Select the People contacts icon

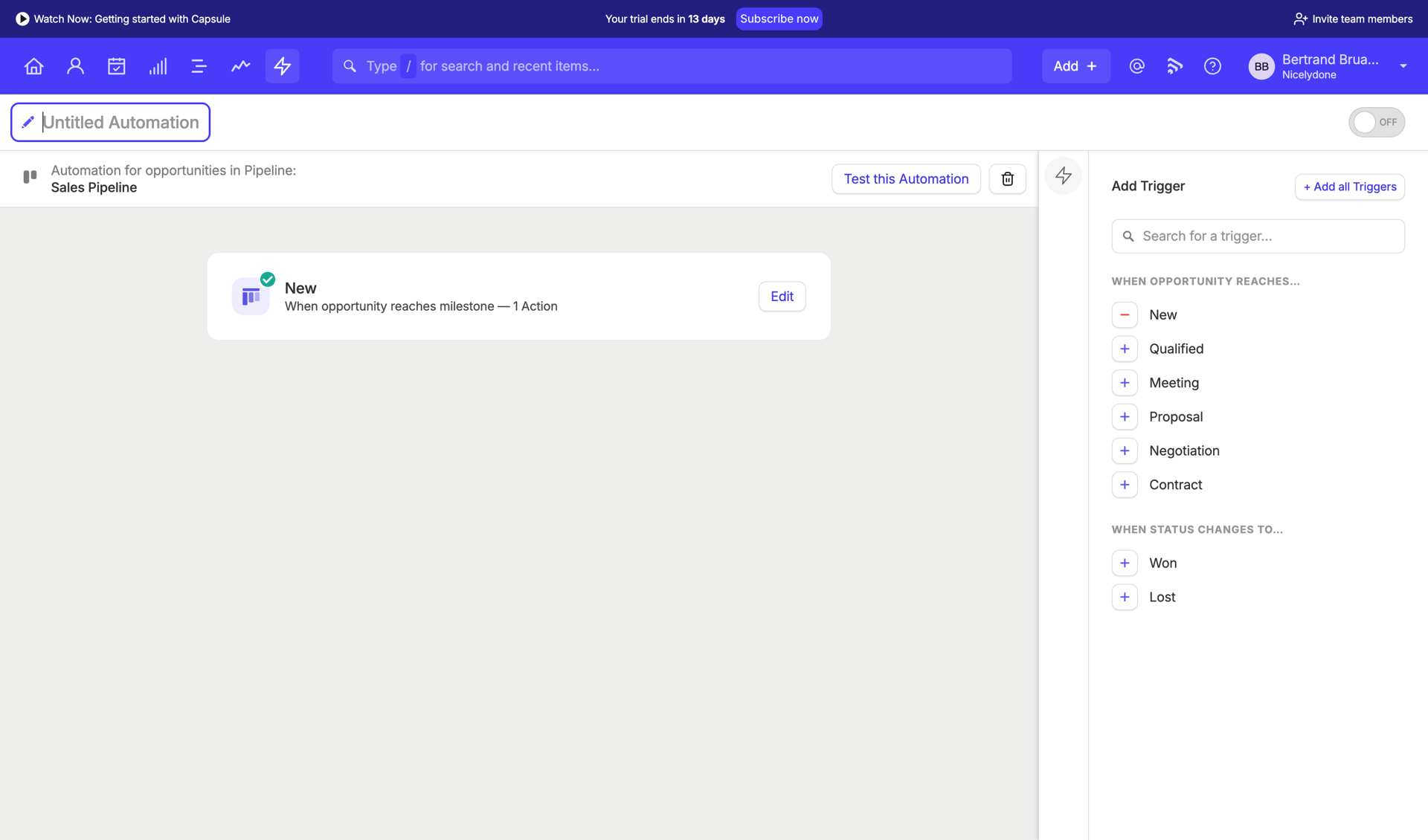click(74, 65)
